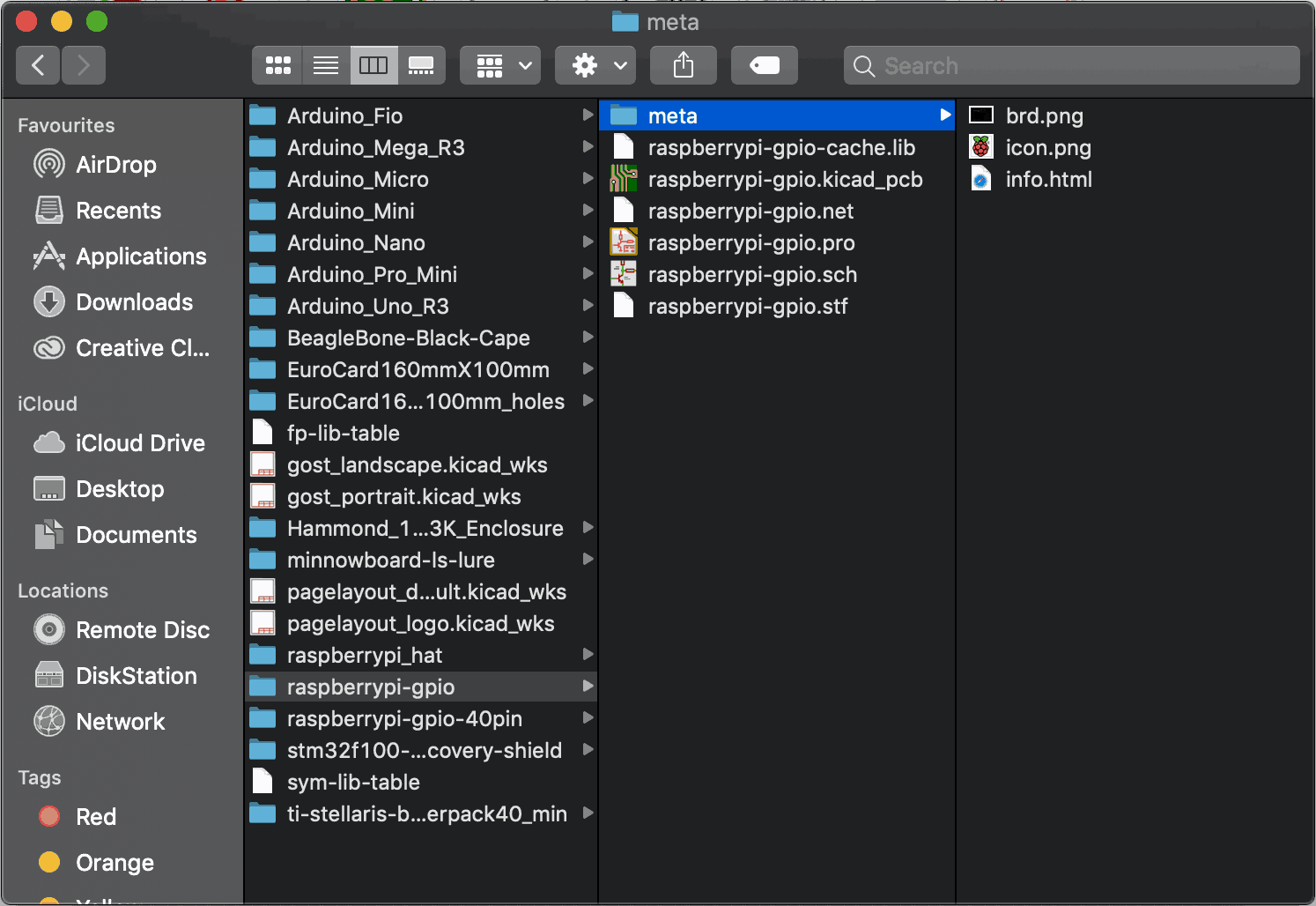Image resolution: width=1316 pixels, height=906 pixels.
Task: Expand Arduino_Uno_R3 folder arrow
Action: (588, 305)
